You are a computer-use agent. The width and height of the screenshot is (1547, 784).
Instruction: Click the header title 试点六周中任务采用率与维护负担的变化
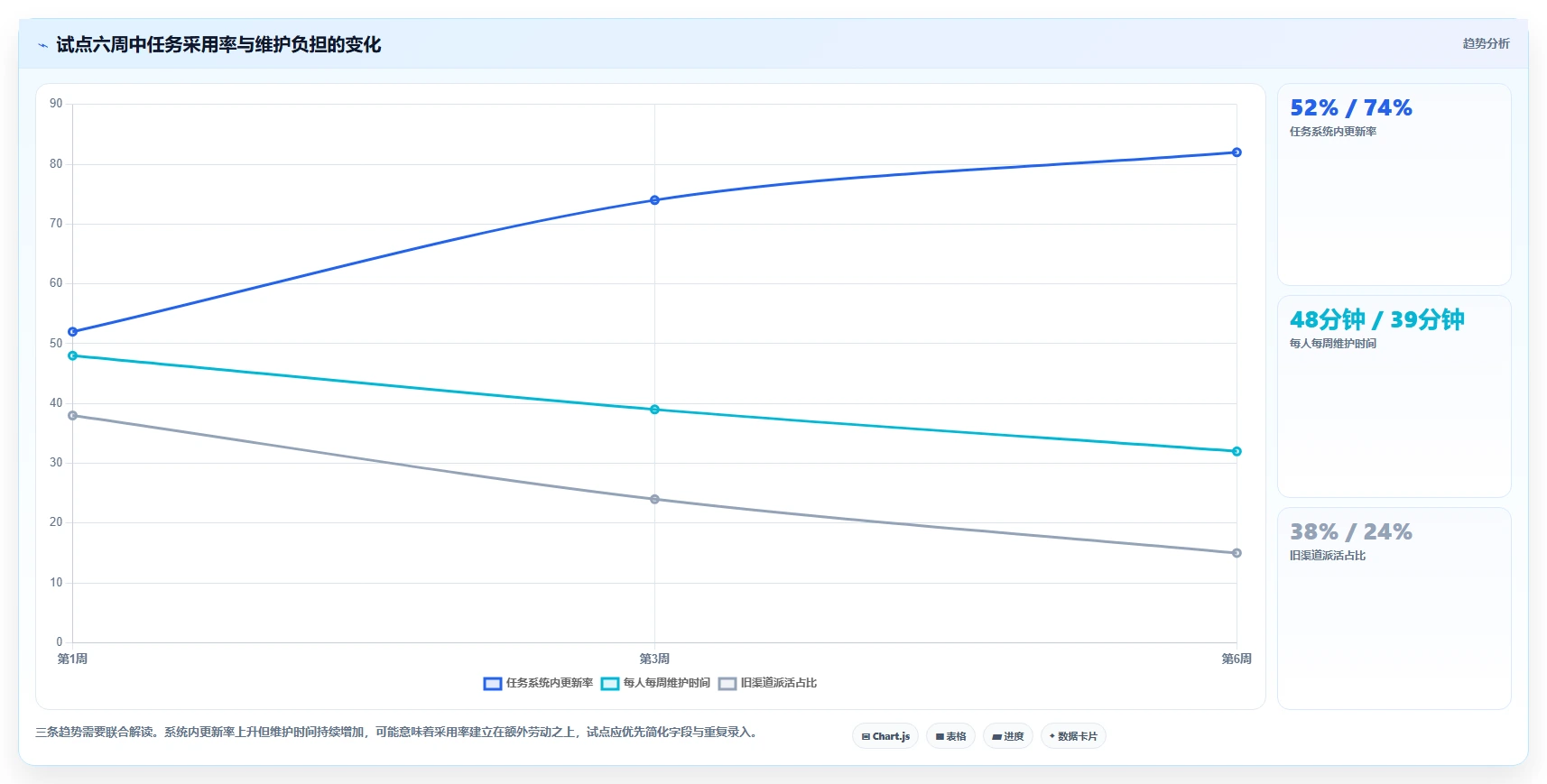point(218,44)
